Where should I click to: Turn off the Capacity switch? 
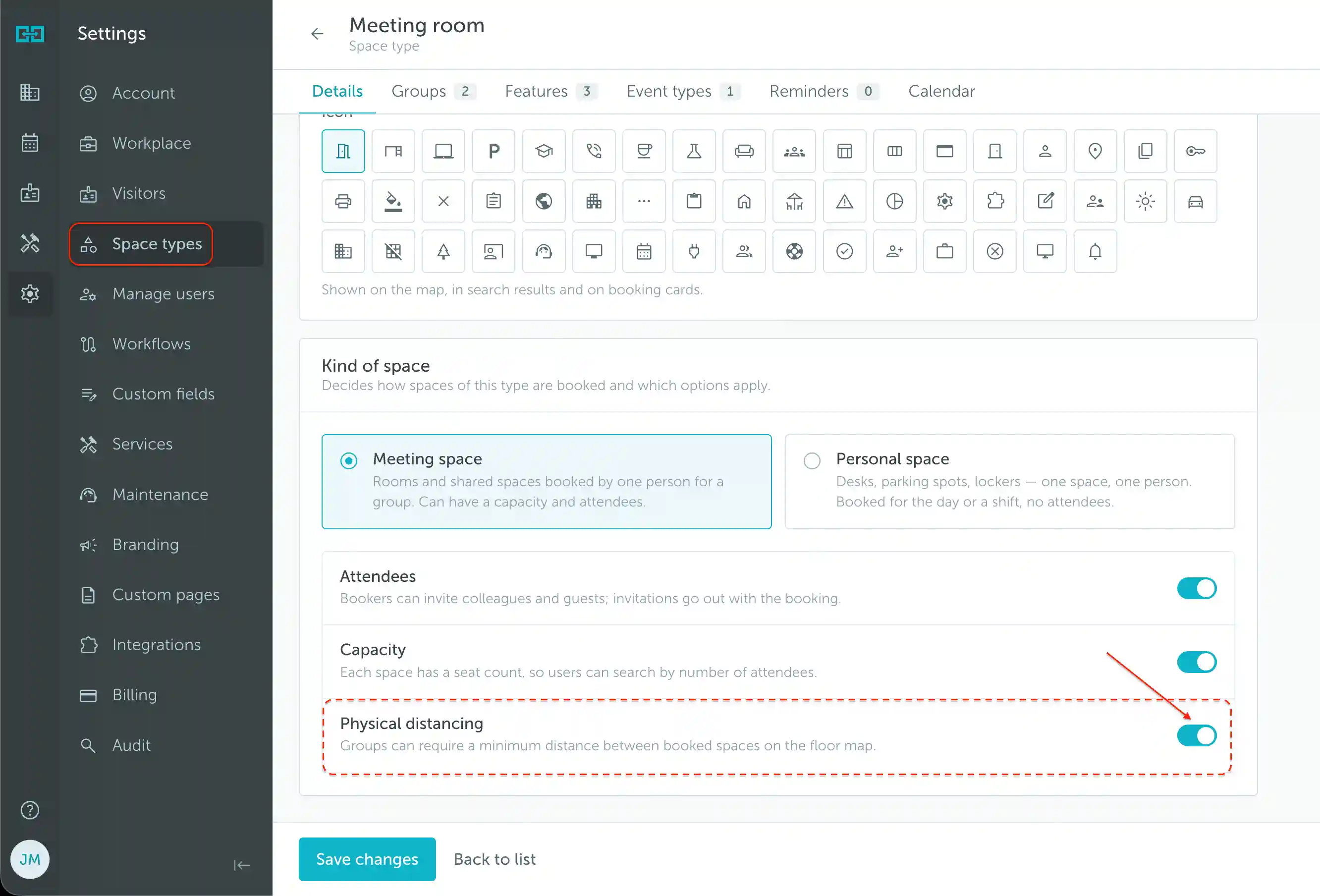pos(1196,662)
